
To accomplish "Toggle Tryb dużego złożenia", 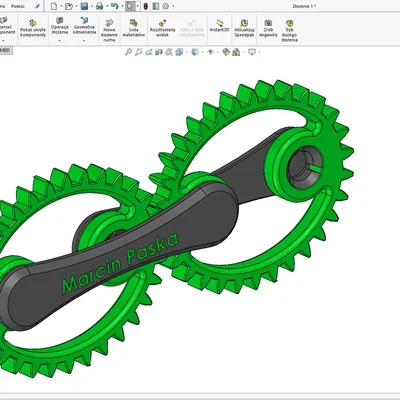I will tap(289, 30).
